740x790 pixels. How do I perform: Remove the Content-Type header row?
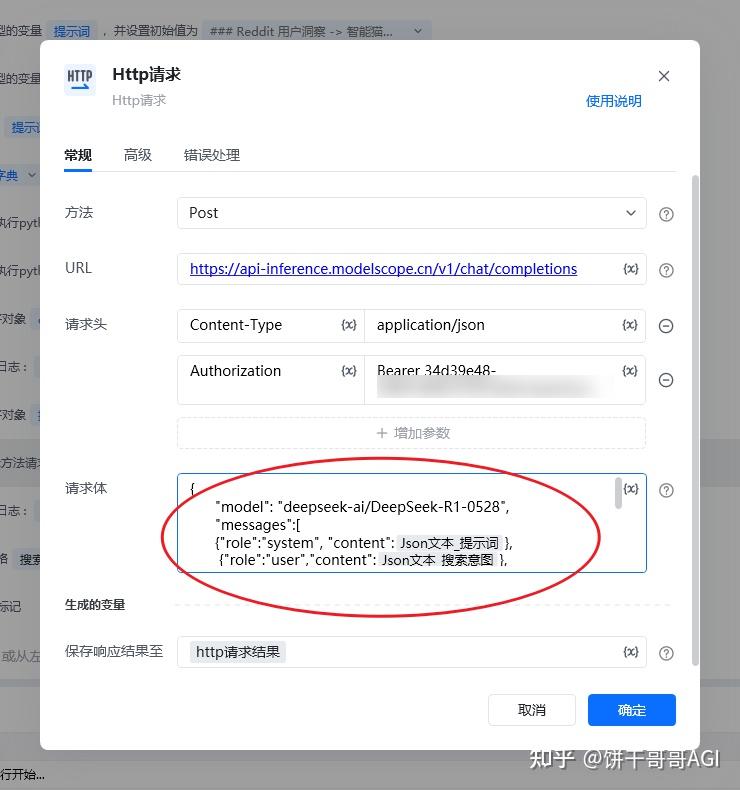[666, 326]
